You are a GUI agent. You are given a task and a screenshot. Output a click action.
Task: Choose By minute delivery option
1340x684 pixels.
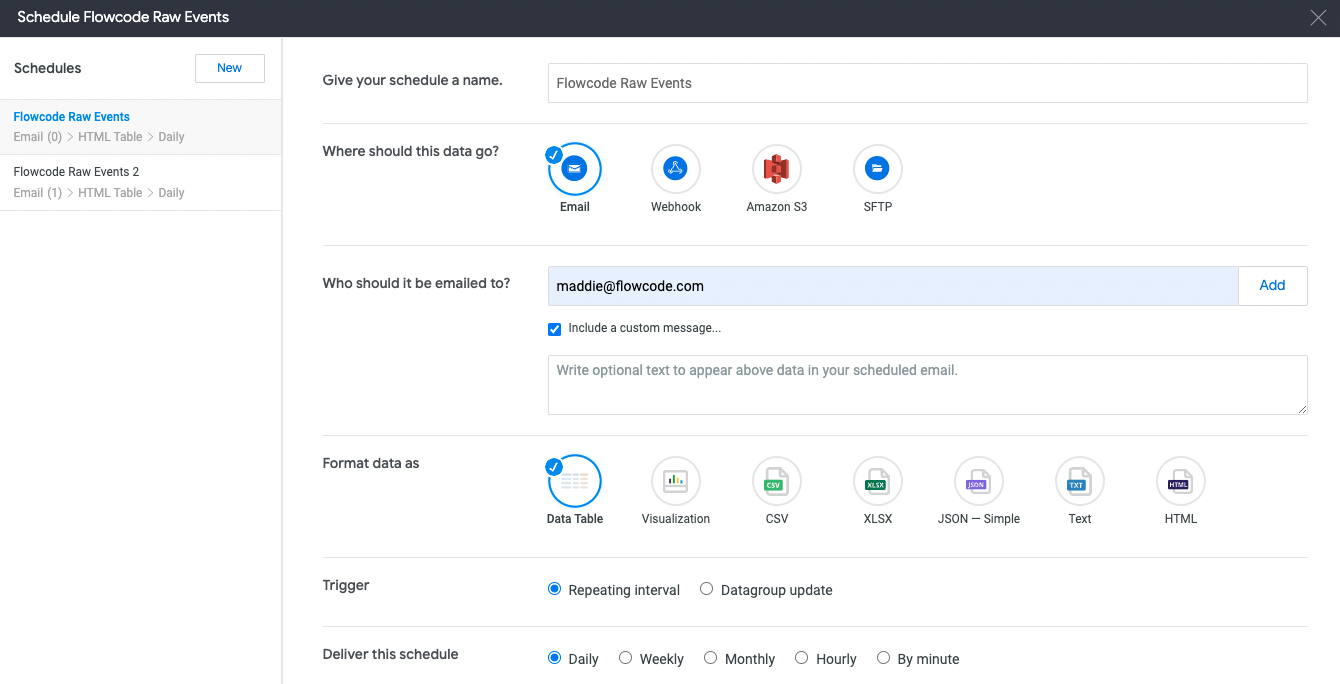[884, 659]
